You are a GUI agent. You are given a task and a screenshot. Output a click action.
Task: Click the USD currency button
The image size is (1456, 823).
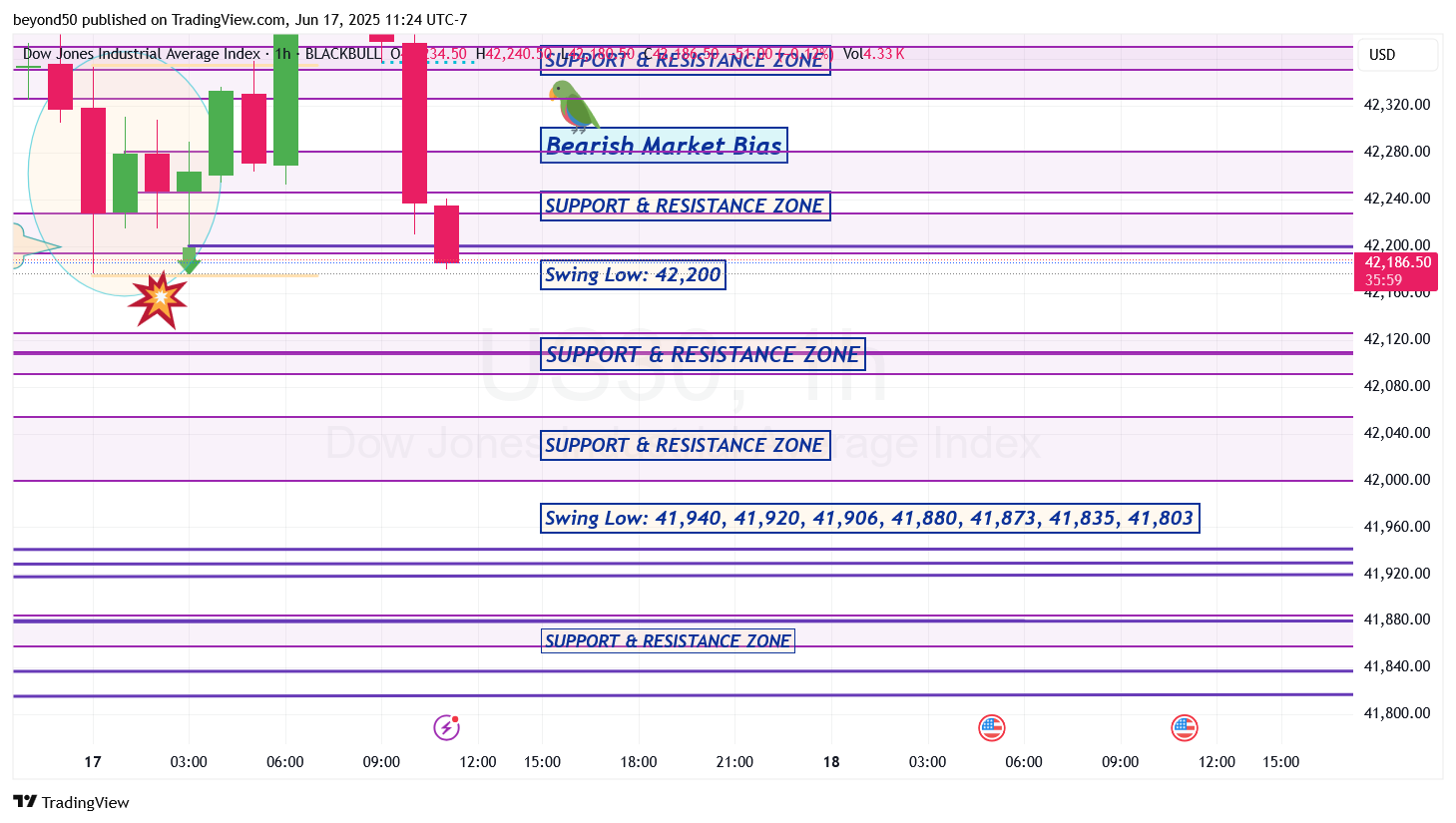[1396, 55]
